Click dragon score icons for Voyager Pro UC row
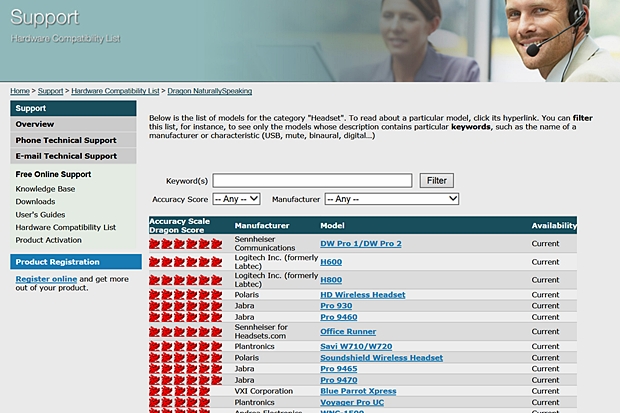This screenshot has width=620, height=413. coord(180,402)
